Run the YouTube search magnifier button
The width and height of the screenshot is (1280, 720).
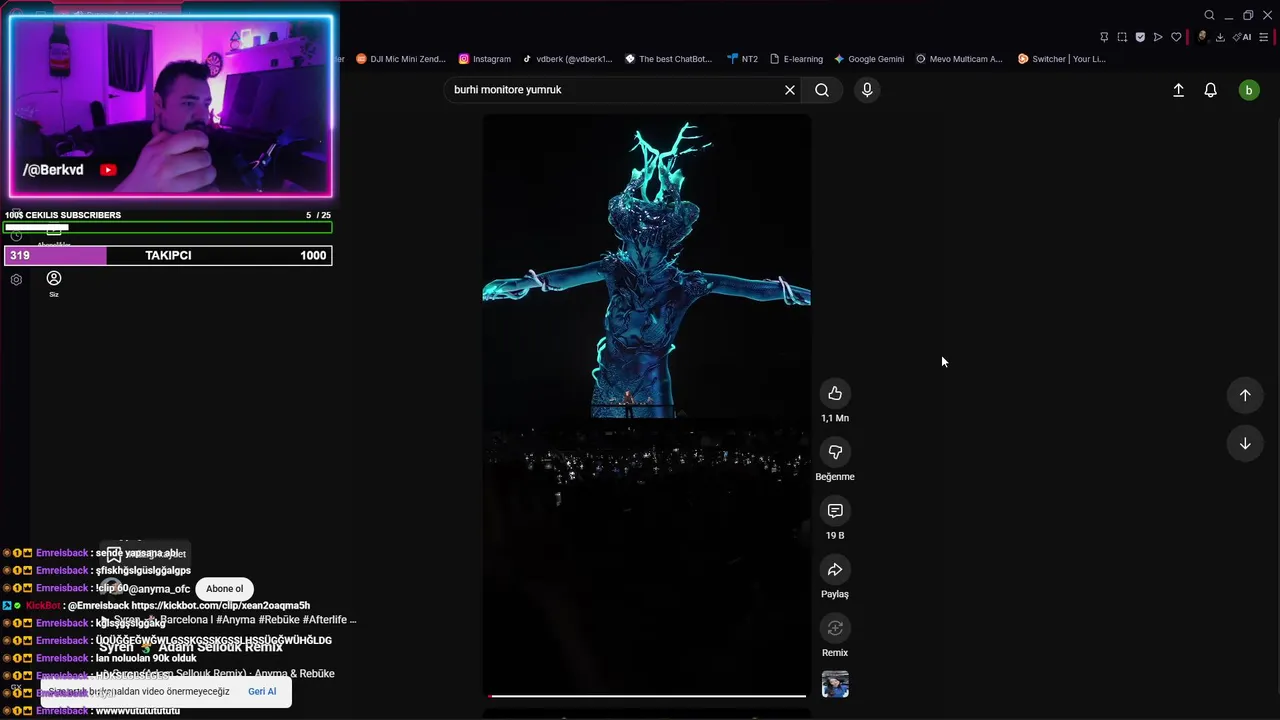coord(822,90)
